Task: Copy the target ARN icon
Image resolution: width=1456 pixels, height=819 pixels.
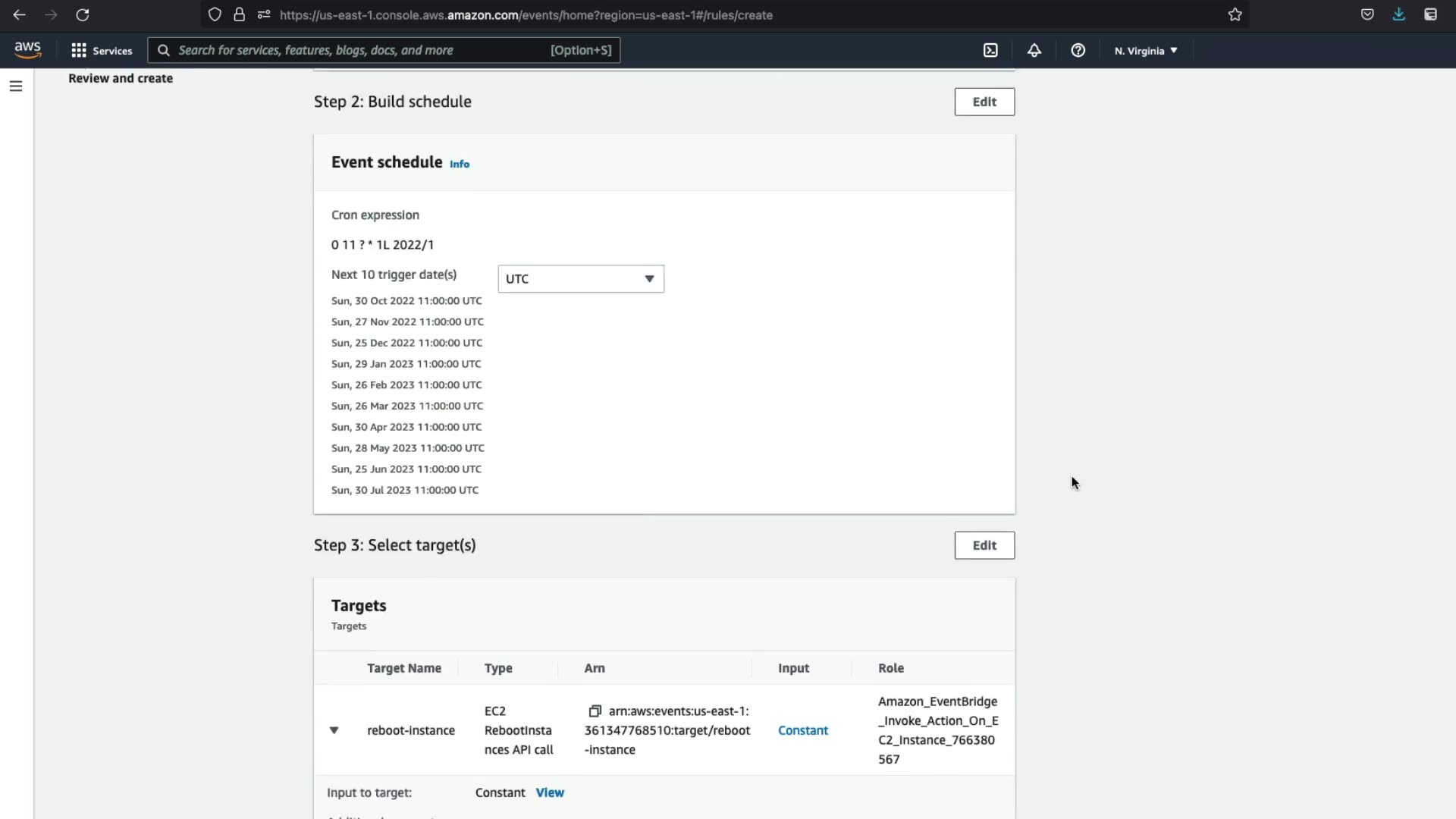Action: point(595,711)
